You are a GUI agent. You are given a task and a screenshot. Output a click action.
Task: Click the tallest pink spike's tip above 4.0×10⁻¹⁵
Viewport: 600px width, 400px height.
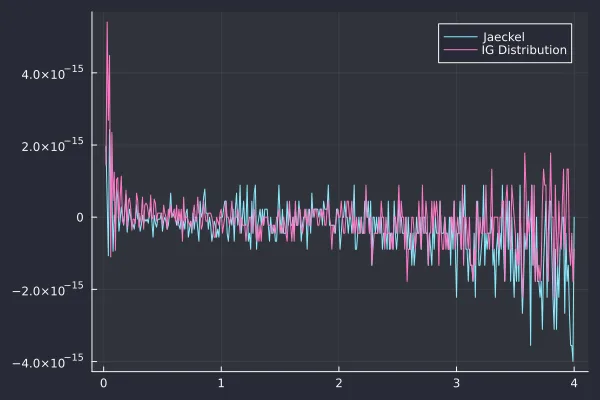107,22
